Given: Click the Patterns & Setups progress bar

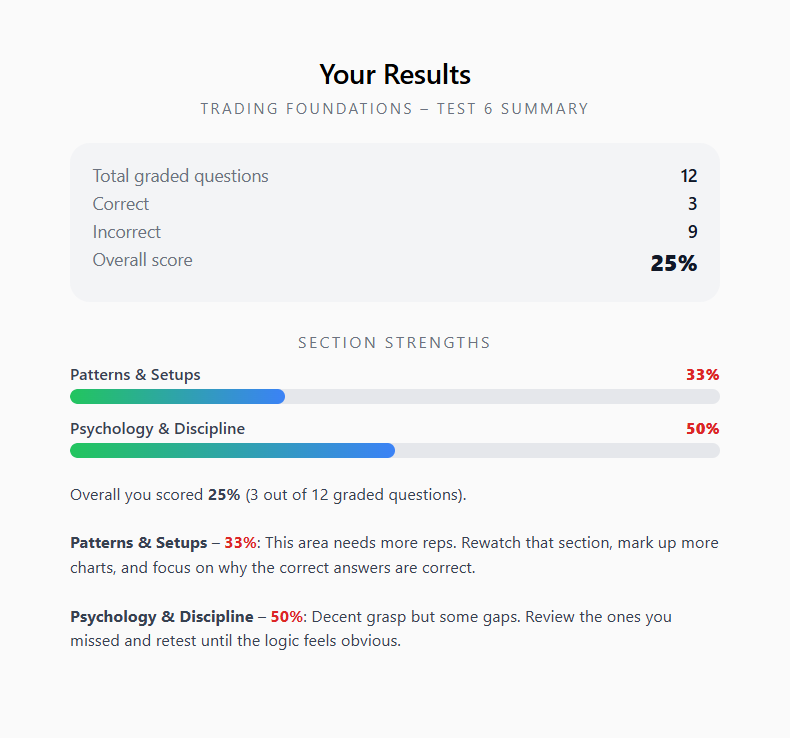Looking at the screenshot, I should pos(394,396).
